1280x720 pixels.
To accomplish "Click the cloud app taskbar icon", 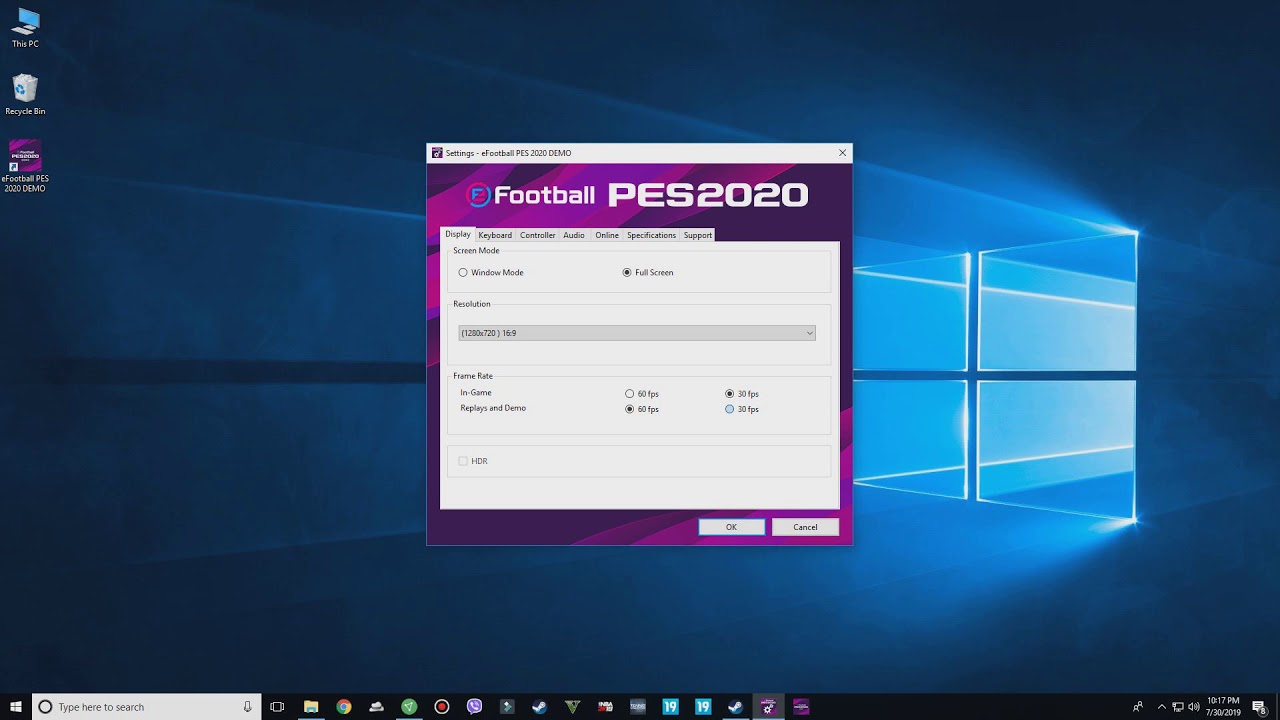I will click(x=376, y=707).
